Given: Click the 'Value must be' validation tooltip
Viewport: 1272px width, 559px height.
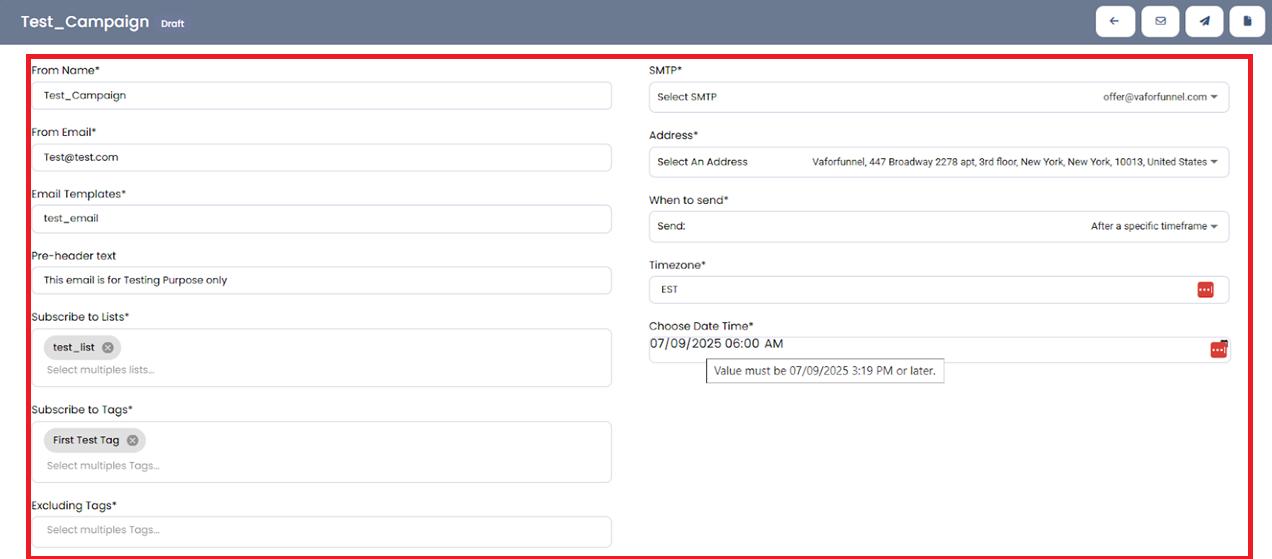Looking at the screenshot, I should 825,370.
